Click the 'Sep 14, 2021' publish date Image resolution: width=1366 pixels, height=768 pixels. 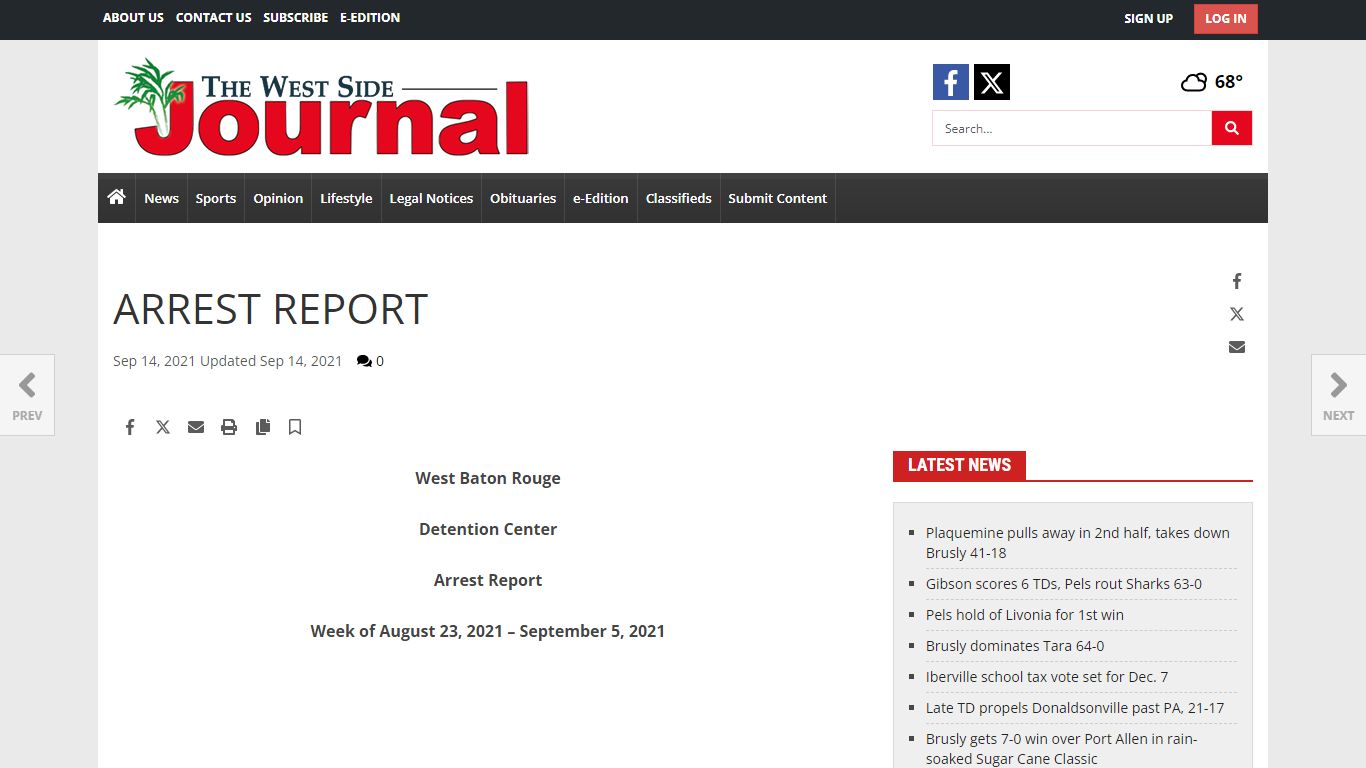pos(154,361)
